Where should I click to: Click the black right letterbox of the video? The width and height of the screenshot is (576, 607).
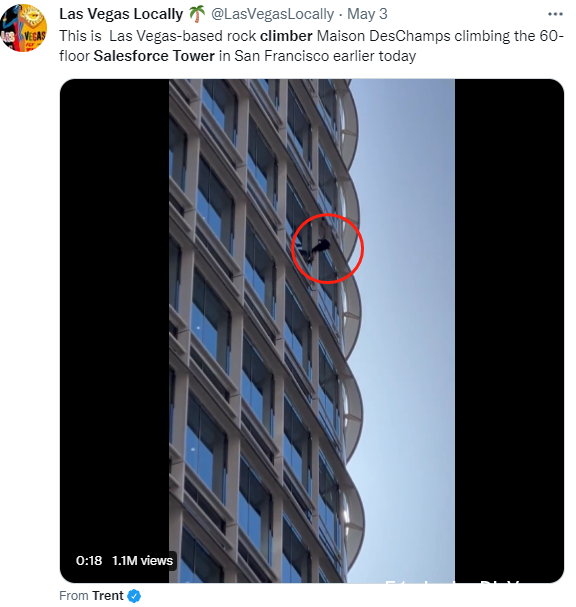coord(509,331)
